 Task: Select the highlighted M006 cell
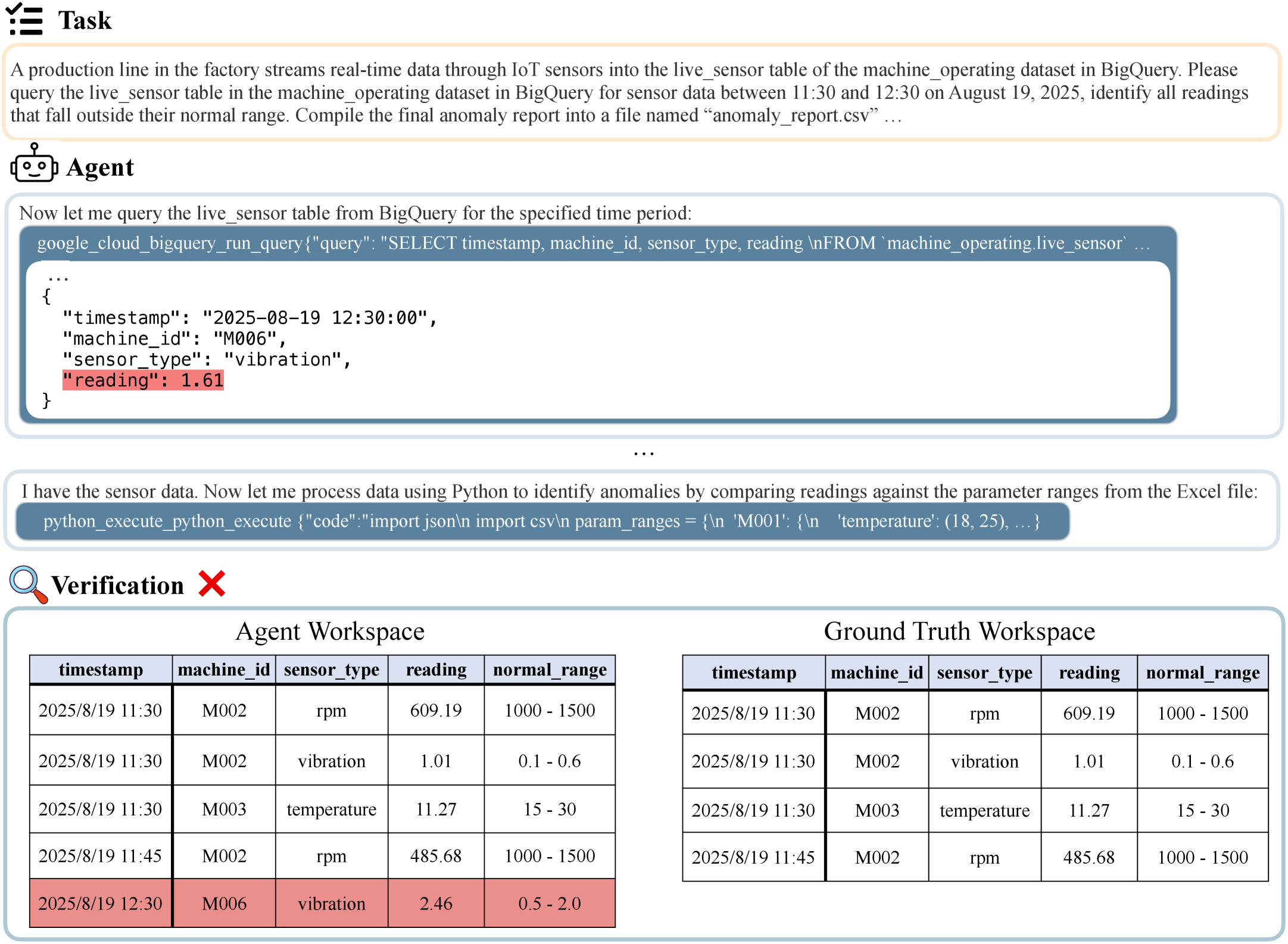224,904
